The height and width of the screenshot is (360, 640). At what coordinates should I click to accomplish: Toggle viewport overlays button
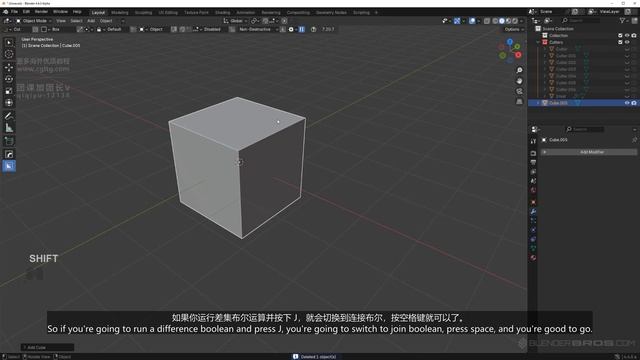click(x=472, y=21)
